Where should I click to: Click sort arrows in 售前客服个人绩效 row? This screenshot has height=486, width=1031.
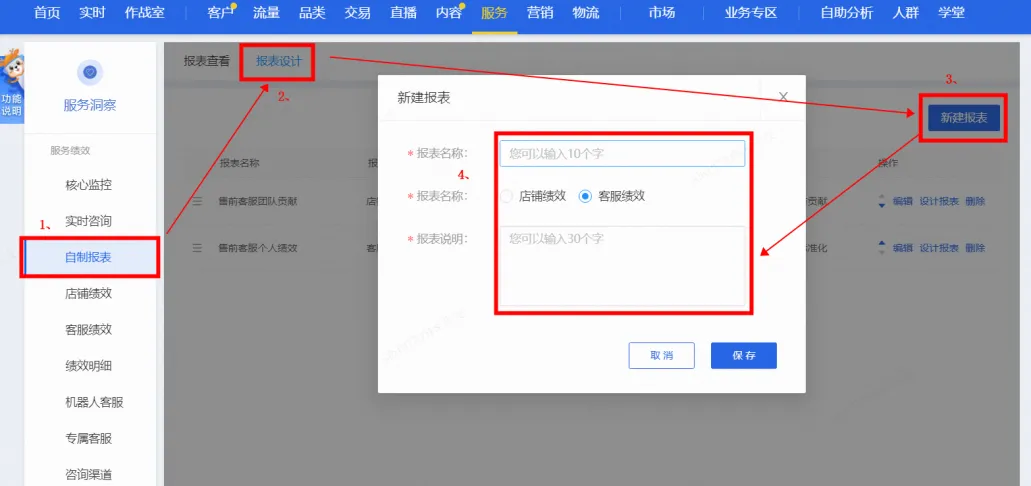coord(882,248)
